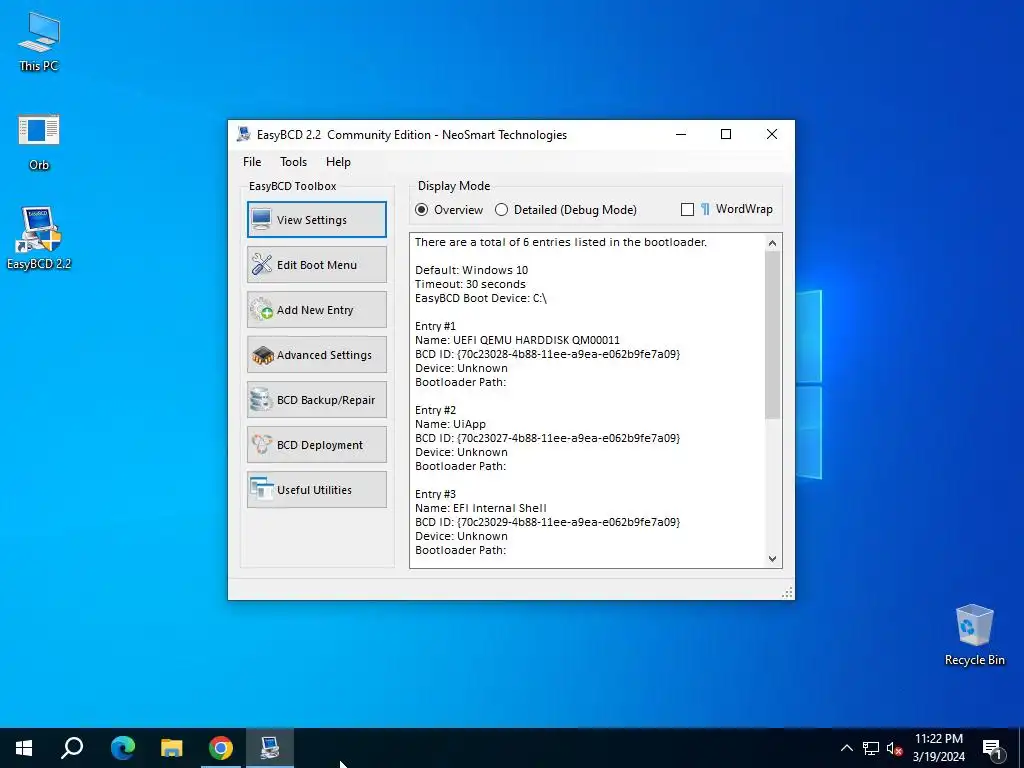Open the BCD Deployment section
This screenshot has width=1024, height=768.
pos(317,445)
